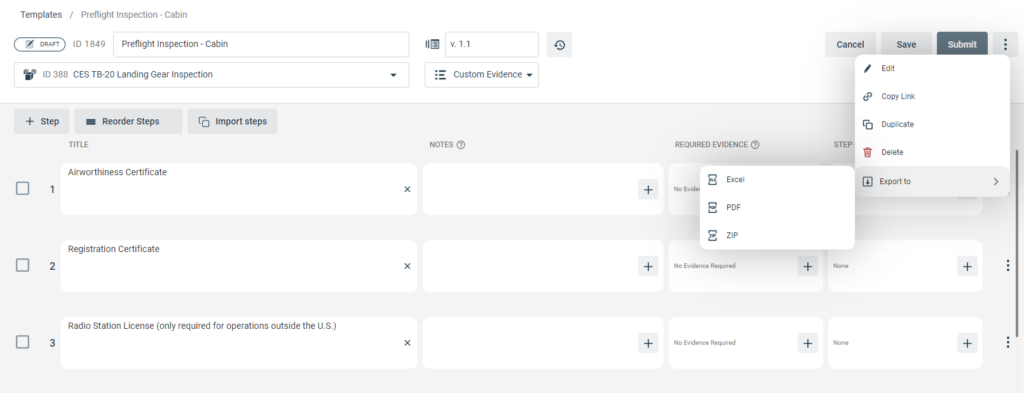Open Custom Evidence dropdown
The width and height of the screenshot is (1024, 393).
click(x=482, y=75)
